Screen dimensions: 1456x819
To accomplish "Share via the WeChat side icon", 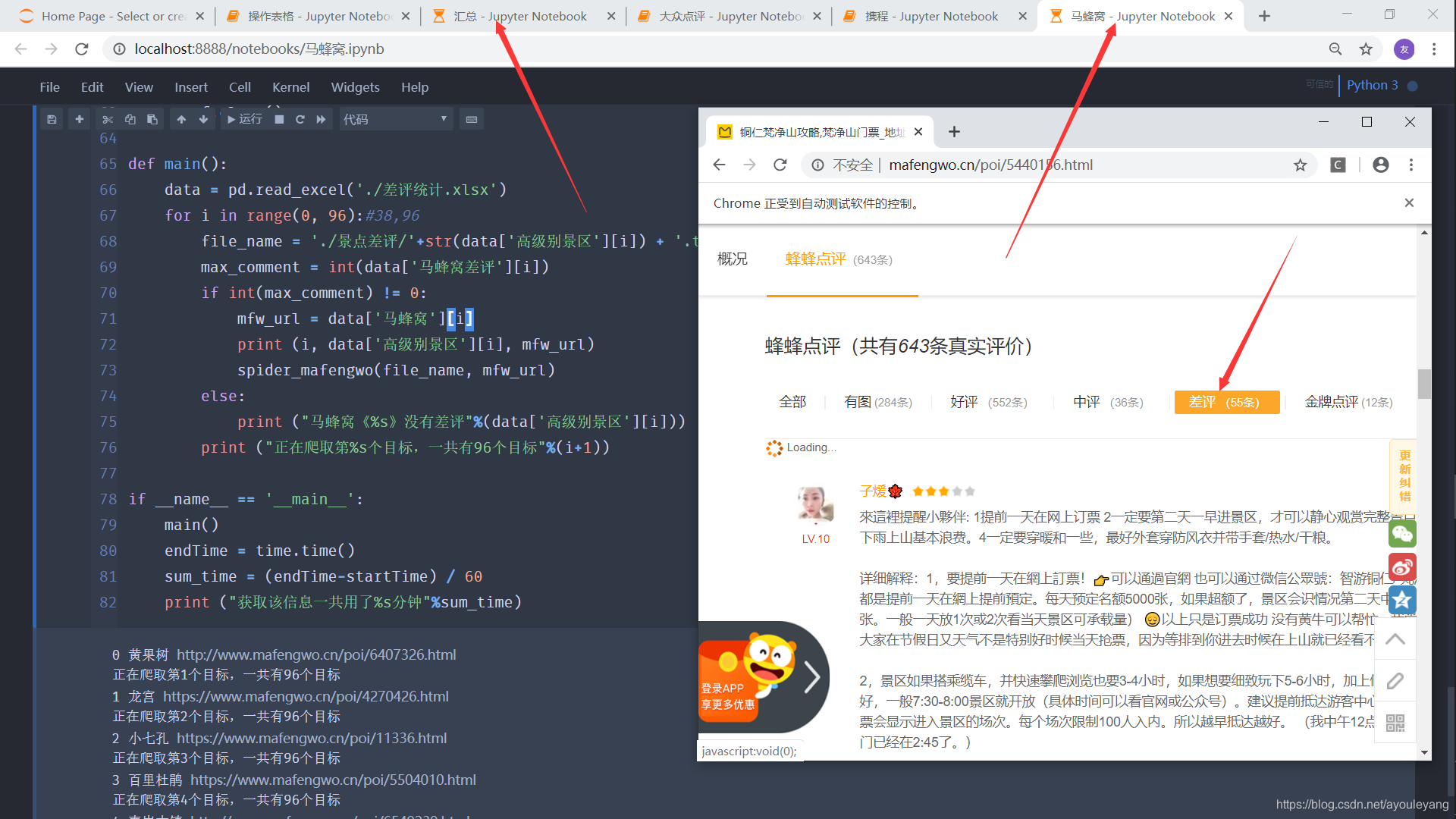I will (1402, 534).
